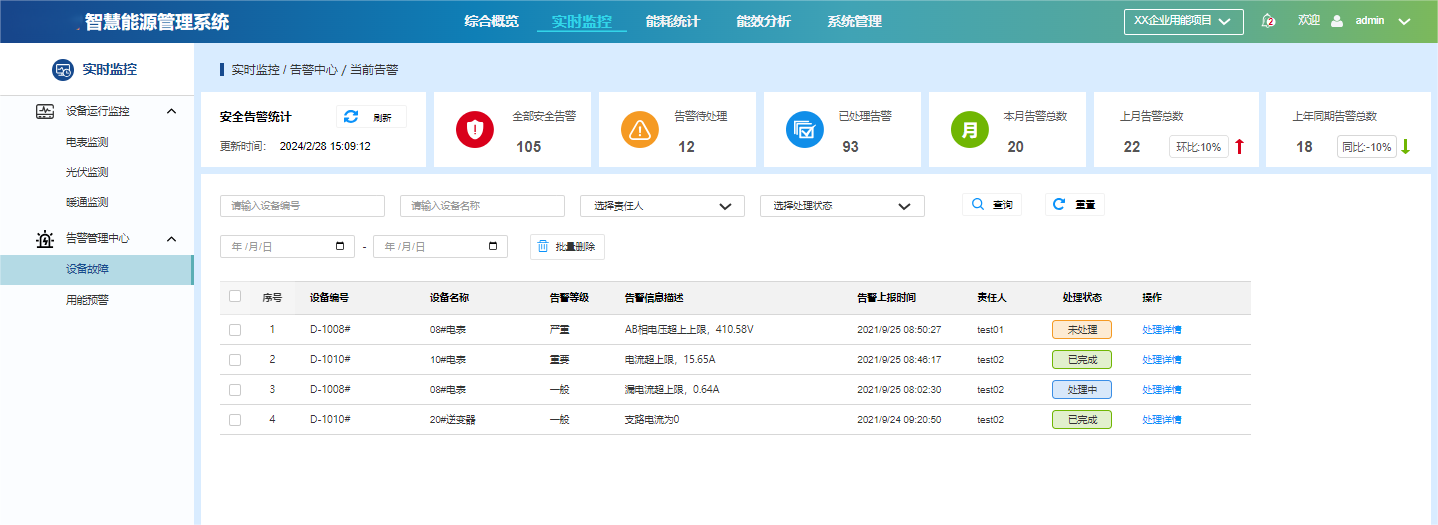
Task: Click the 设备编号 column header
Action: 329,297
